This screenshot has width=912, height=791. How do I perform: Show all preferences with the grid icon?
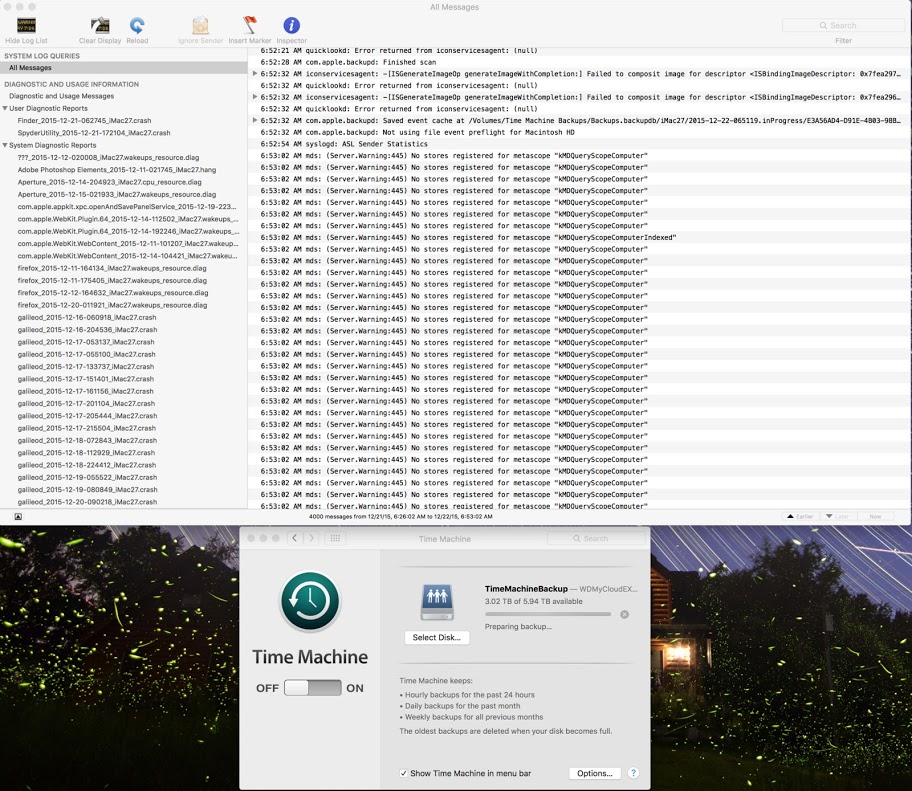pos(335,539)
